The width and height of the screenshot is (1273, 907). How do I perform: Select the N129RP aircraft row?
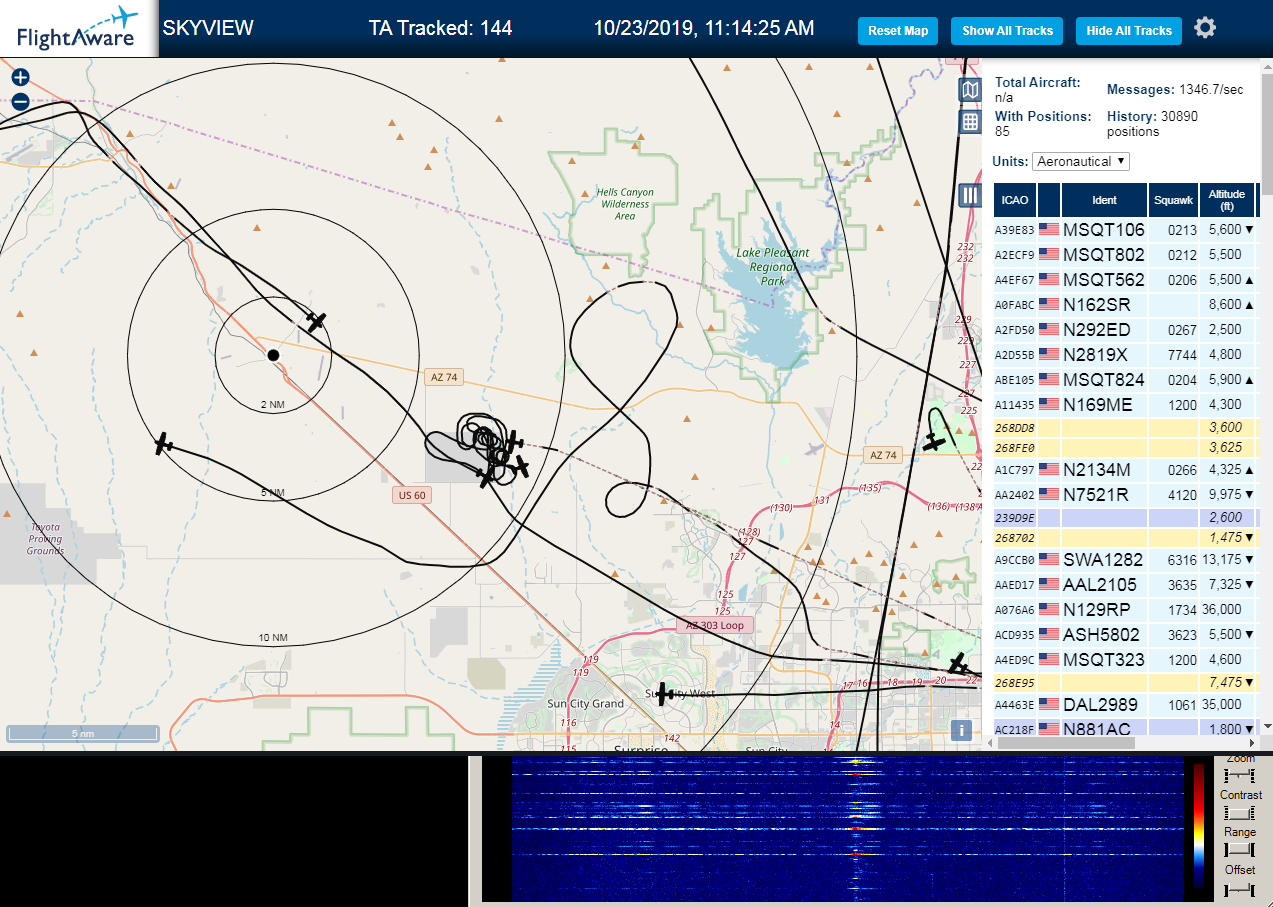point(1125,609)
